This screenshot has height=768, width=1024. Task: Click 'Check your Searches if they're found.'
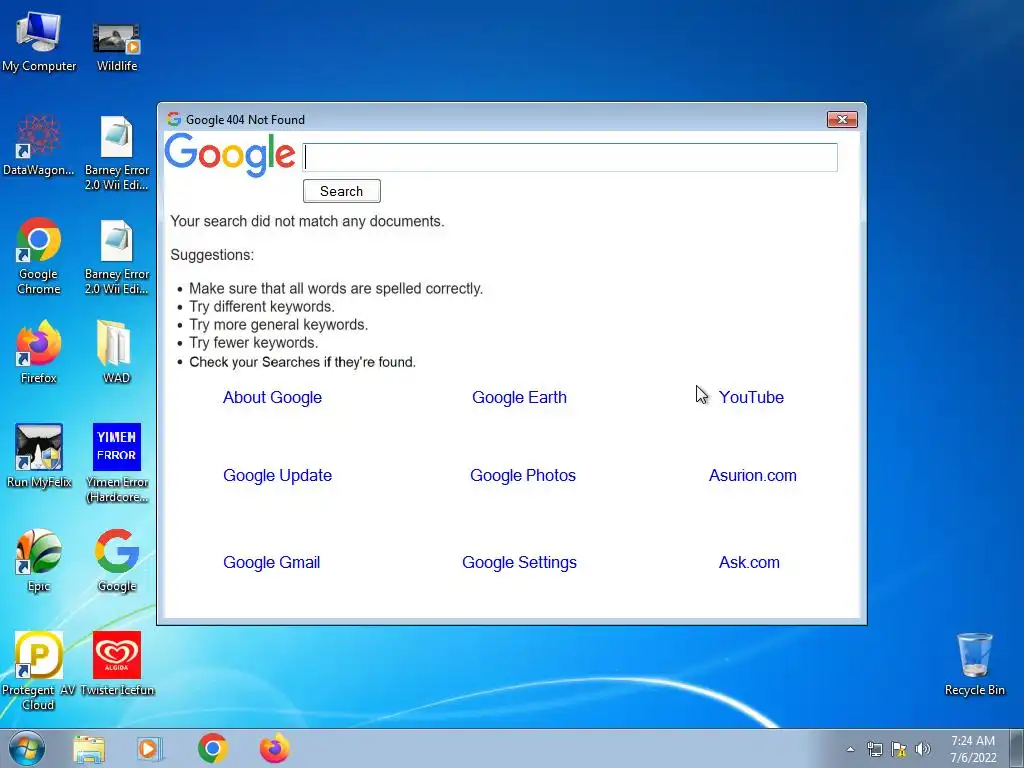coord(302,362)
